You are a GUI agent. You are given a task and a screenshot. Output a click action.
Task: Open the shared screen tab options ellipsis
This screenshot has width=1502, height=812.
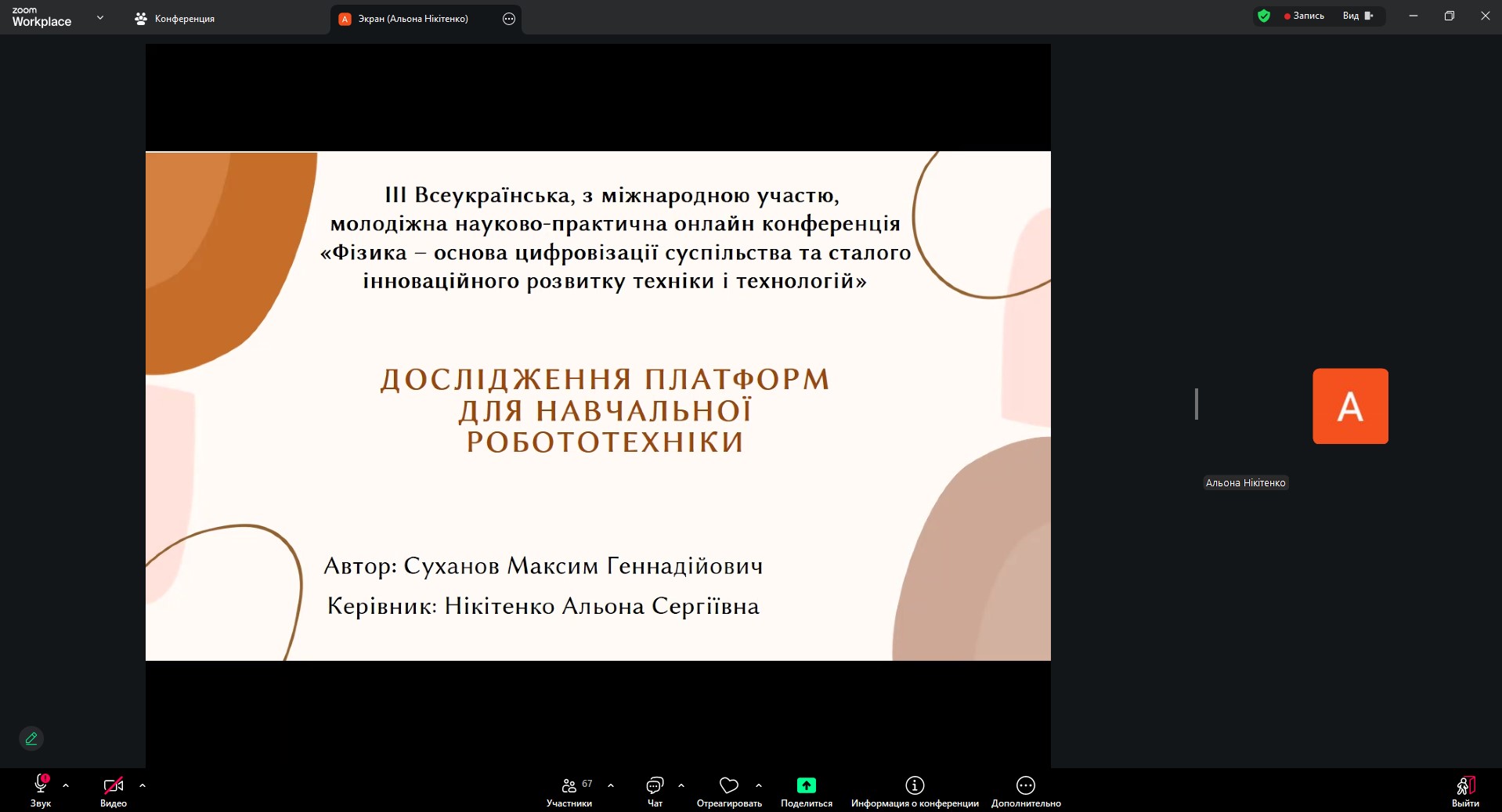[x=509, y=19]
